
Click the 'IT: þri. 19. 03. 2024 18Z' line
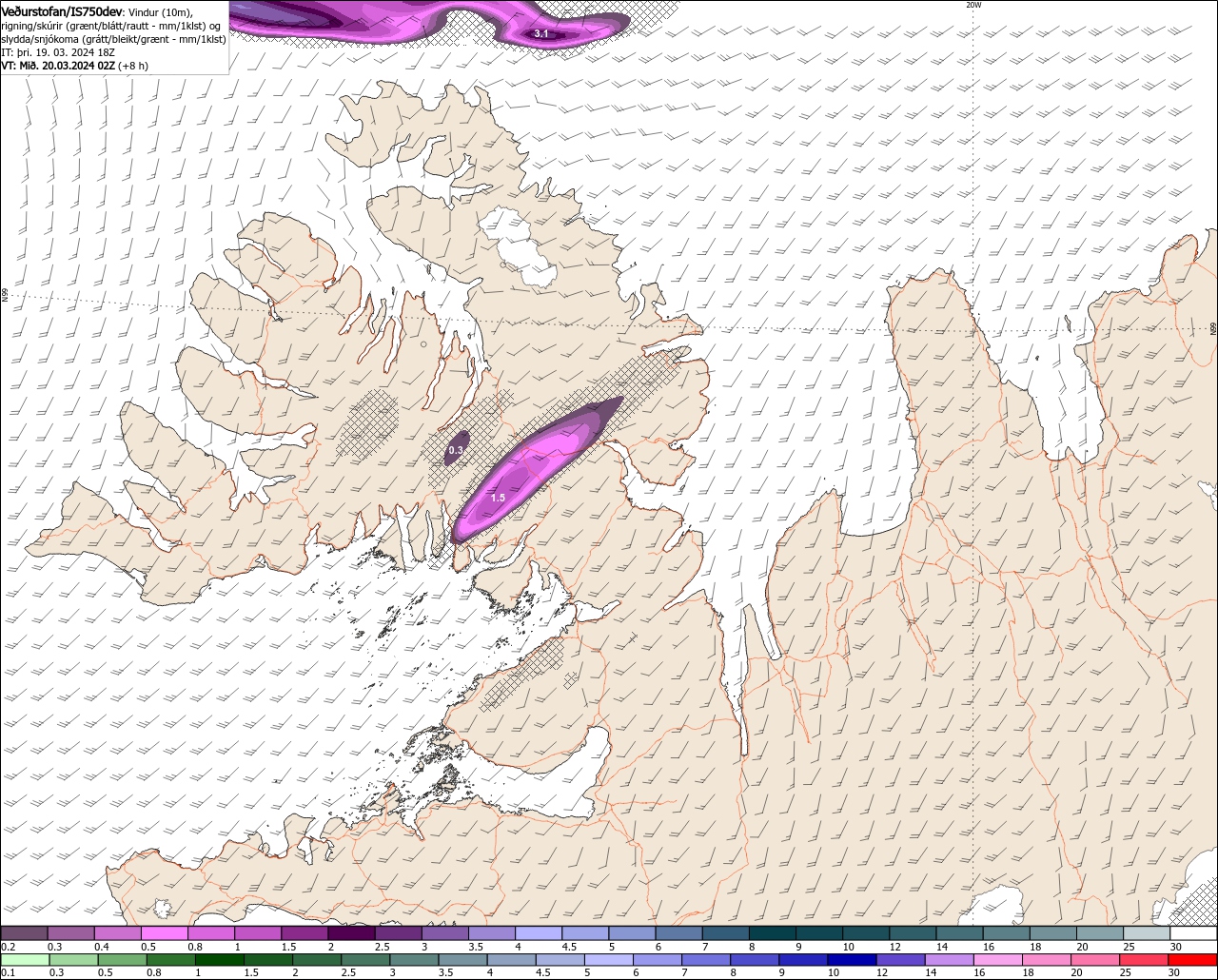pos(59,52)
